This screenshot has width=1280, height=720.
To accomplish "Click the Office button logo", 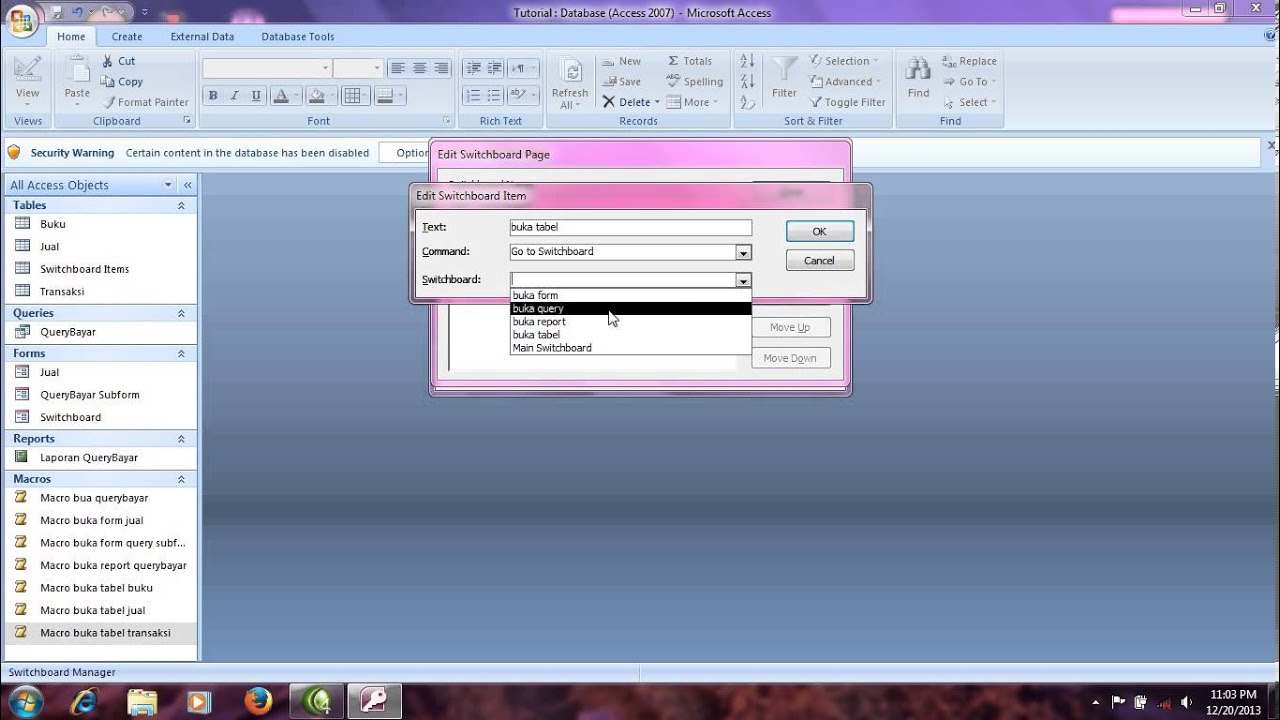I will click(22, 18).
